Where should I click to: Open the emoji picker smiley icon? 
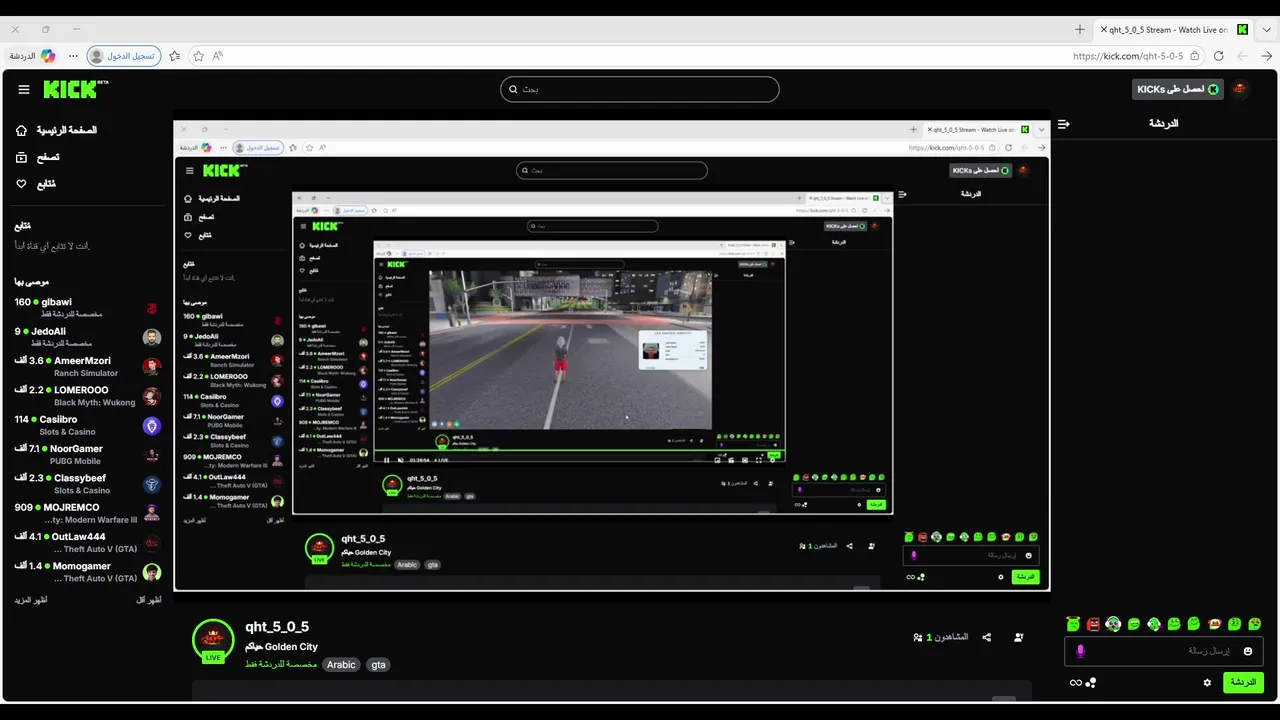pos(1247,651)
